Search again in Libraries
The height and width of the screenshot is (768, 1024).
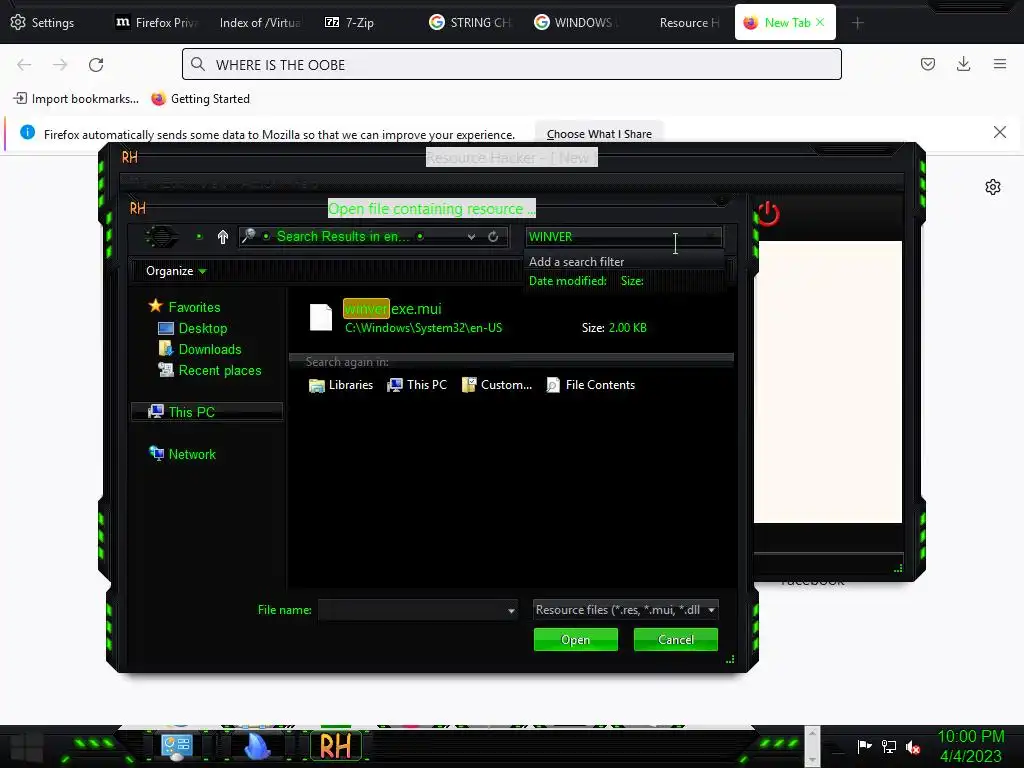point(341,385)
